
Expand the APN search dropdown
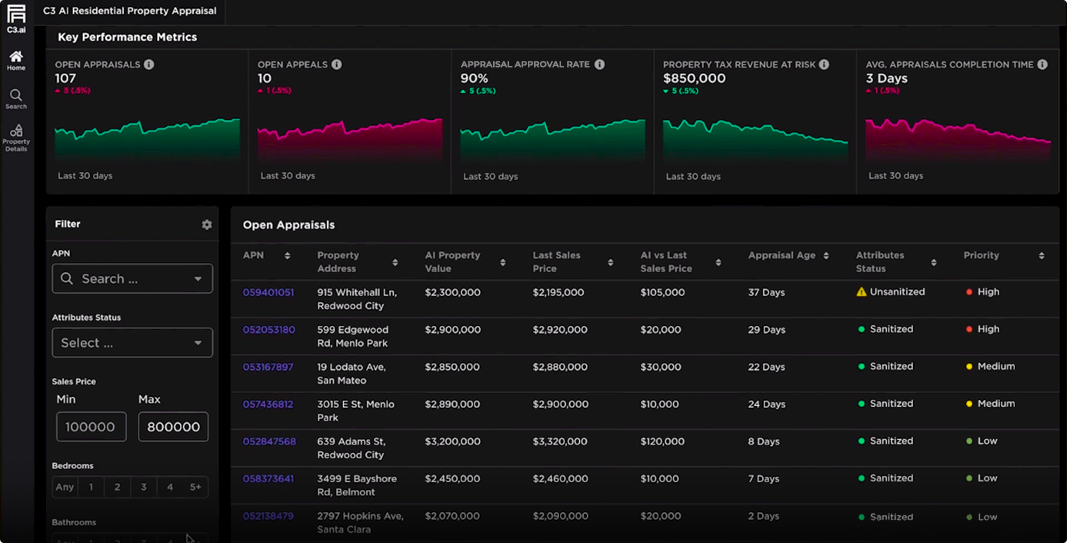pos(198,279)
